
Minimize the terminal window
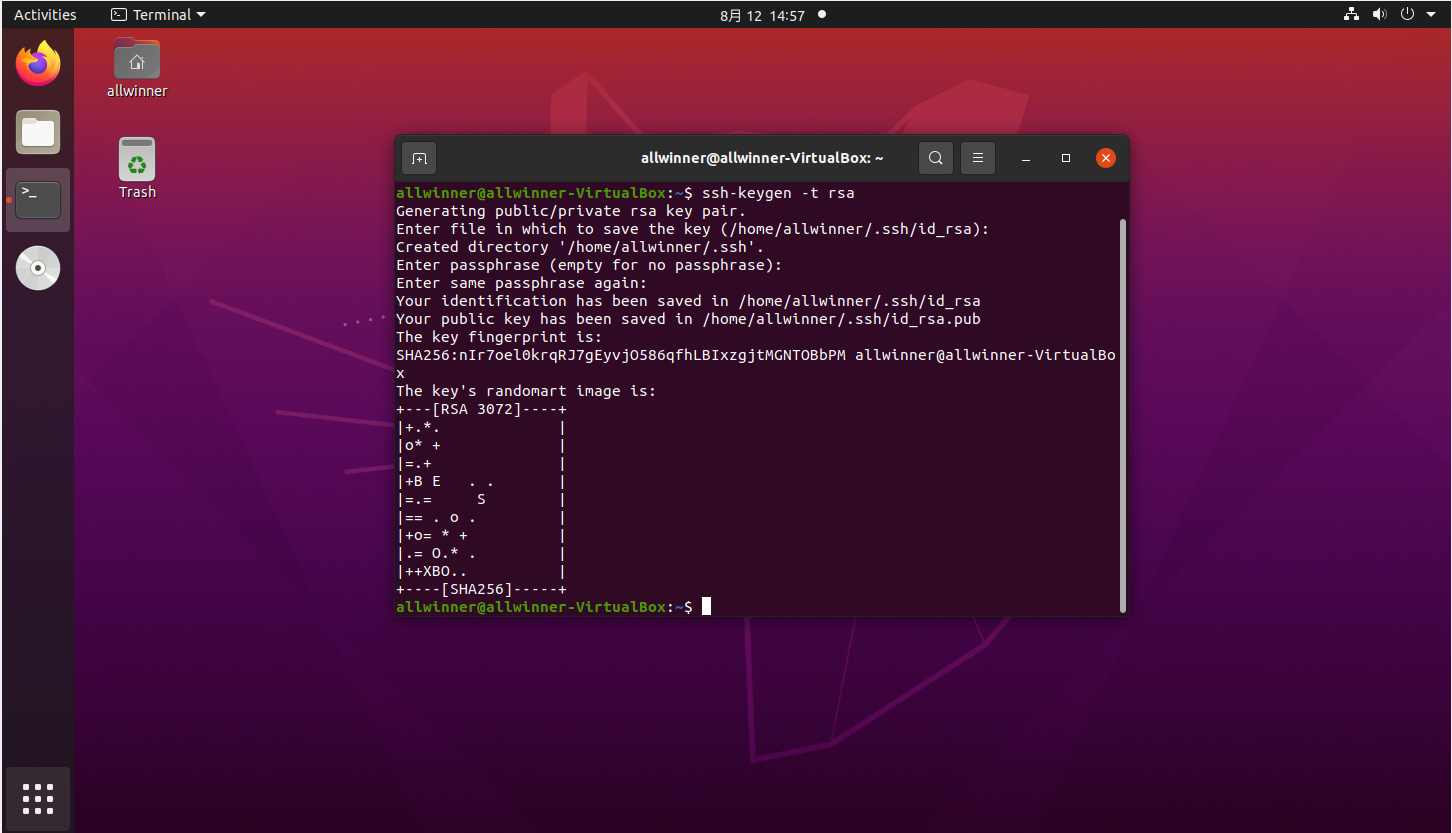pos(1026,158)
